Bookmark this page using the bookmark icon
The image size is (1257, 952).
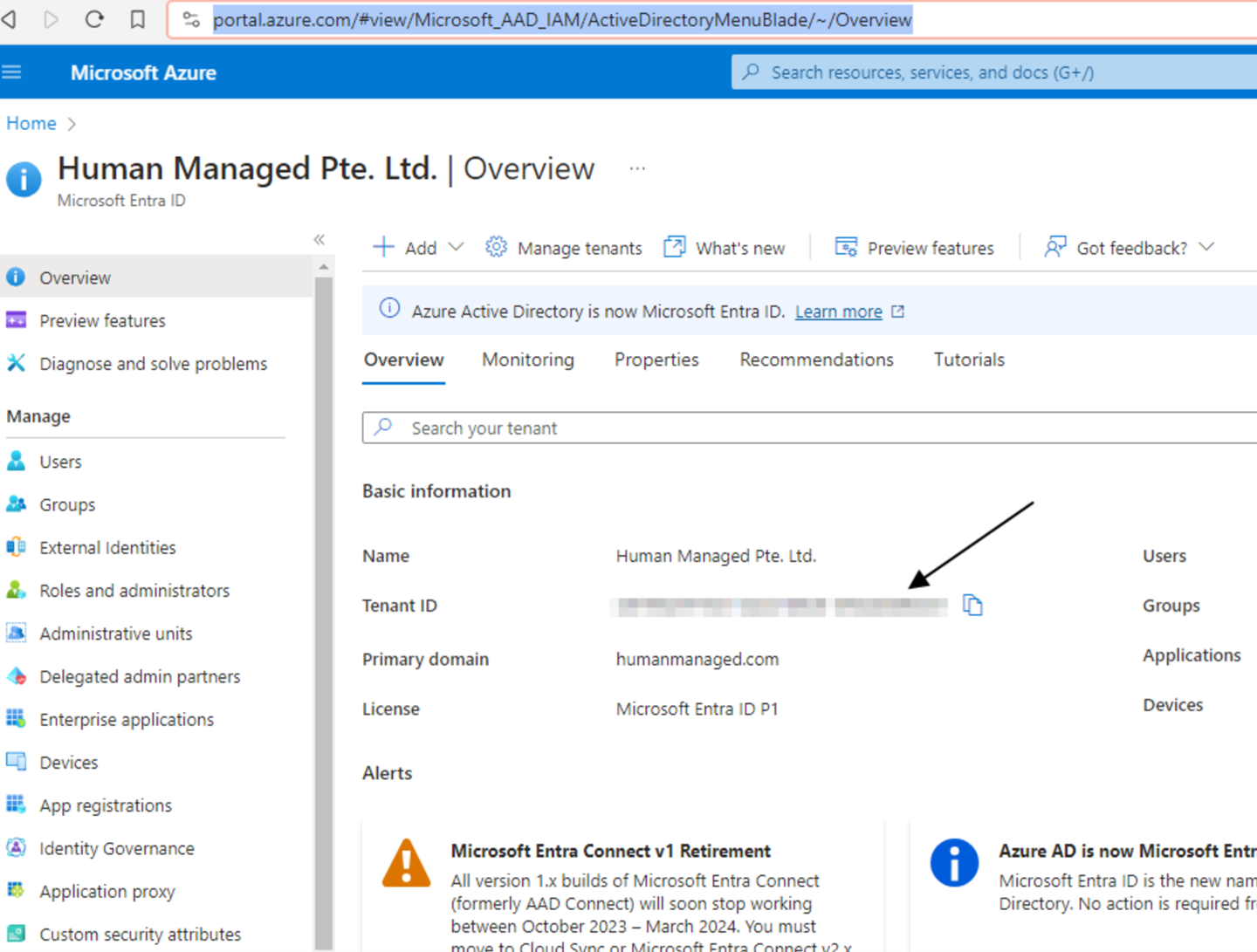(x=137, y=19)
